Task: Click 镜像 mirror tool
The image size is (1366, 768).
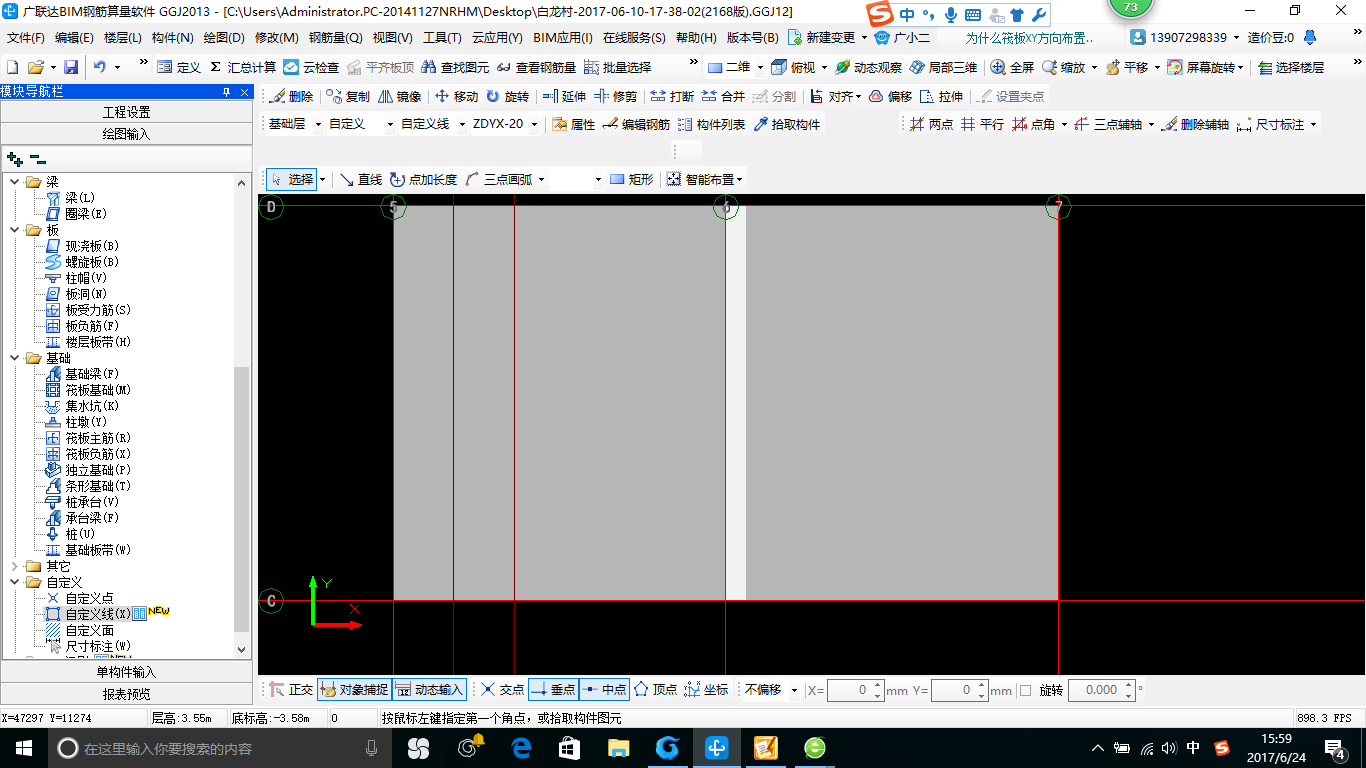Action: (399, 96)
